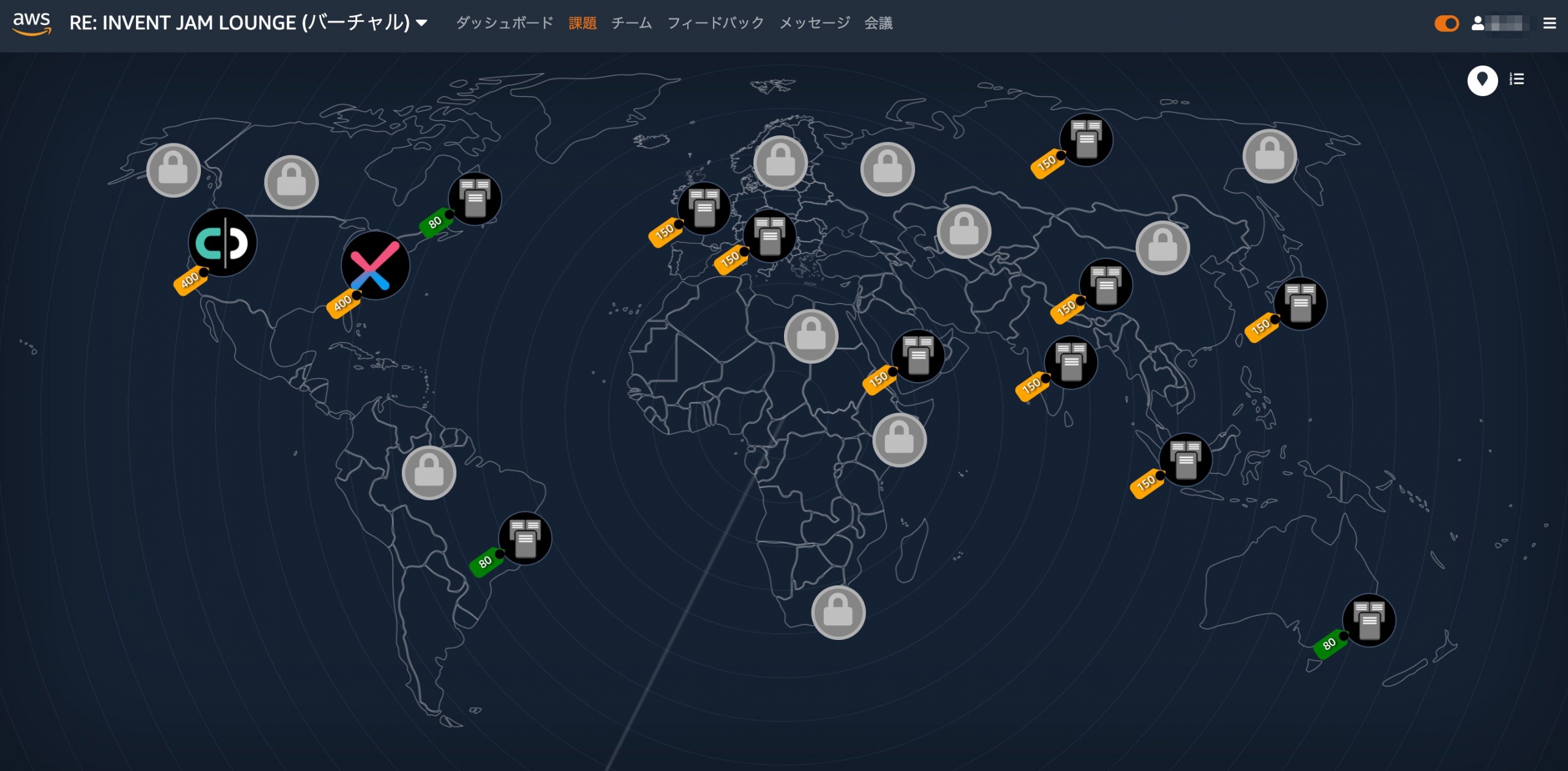Viewport: 1568px width, 771px height.
Task: Open the 80-point challenge in eastern Canada
Action: (476, 198)
